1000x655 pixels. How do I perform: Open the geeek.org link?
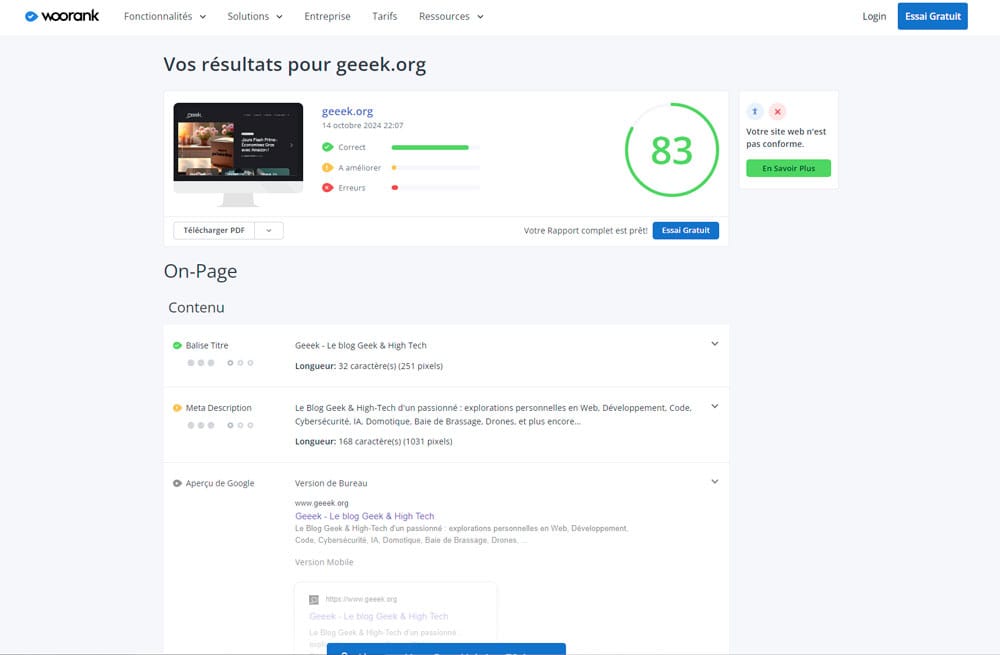(347, 111)
